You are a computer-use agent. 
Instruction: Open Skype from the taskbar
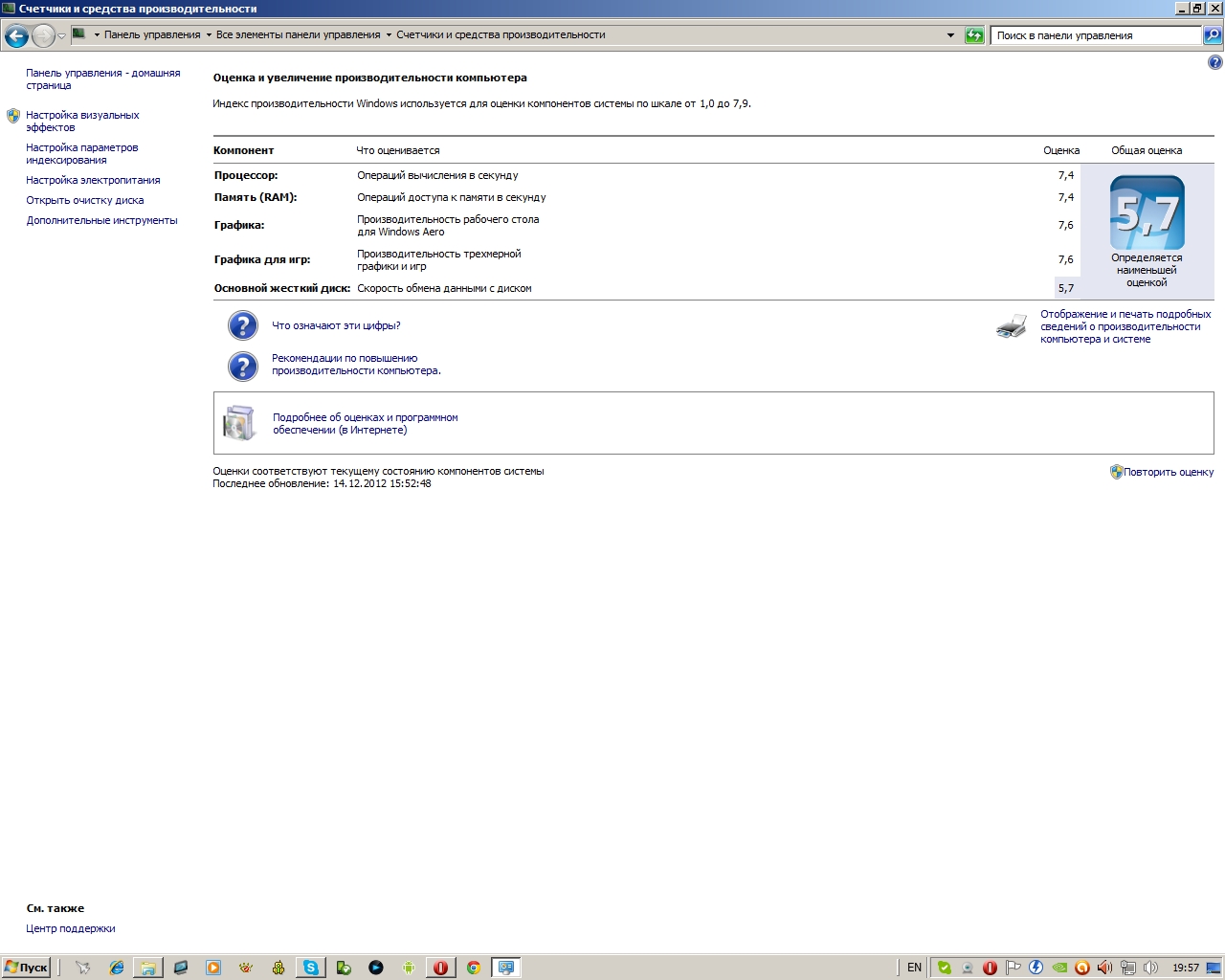click(x=311, y=968)
